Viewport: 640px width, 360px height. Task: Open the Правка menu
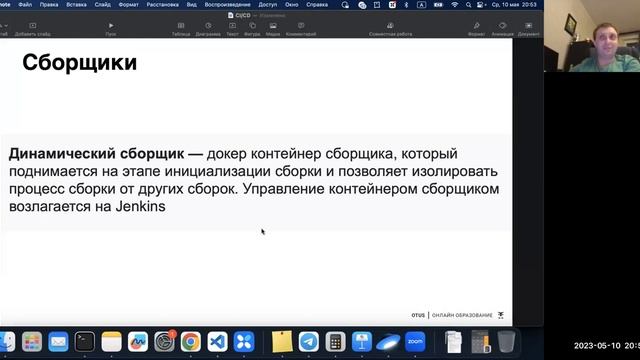pyautogui.click(x=49, y=5)
